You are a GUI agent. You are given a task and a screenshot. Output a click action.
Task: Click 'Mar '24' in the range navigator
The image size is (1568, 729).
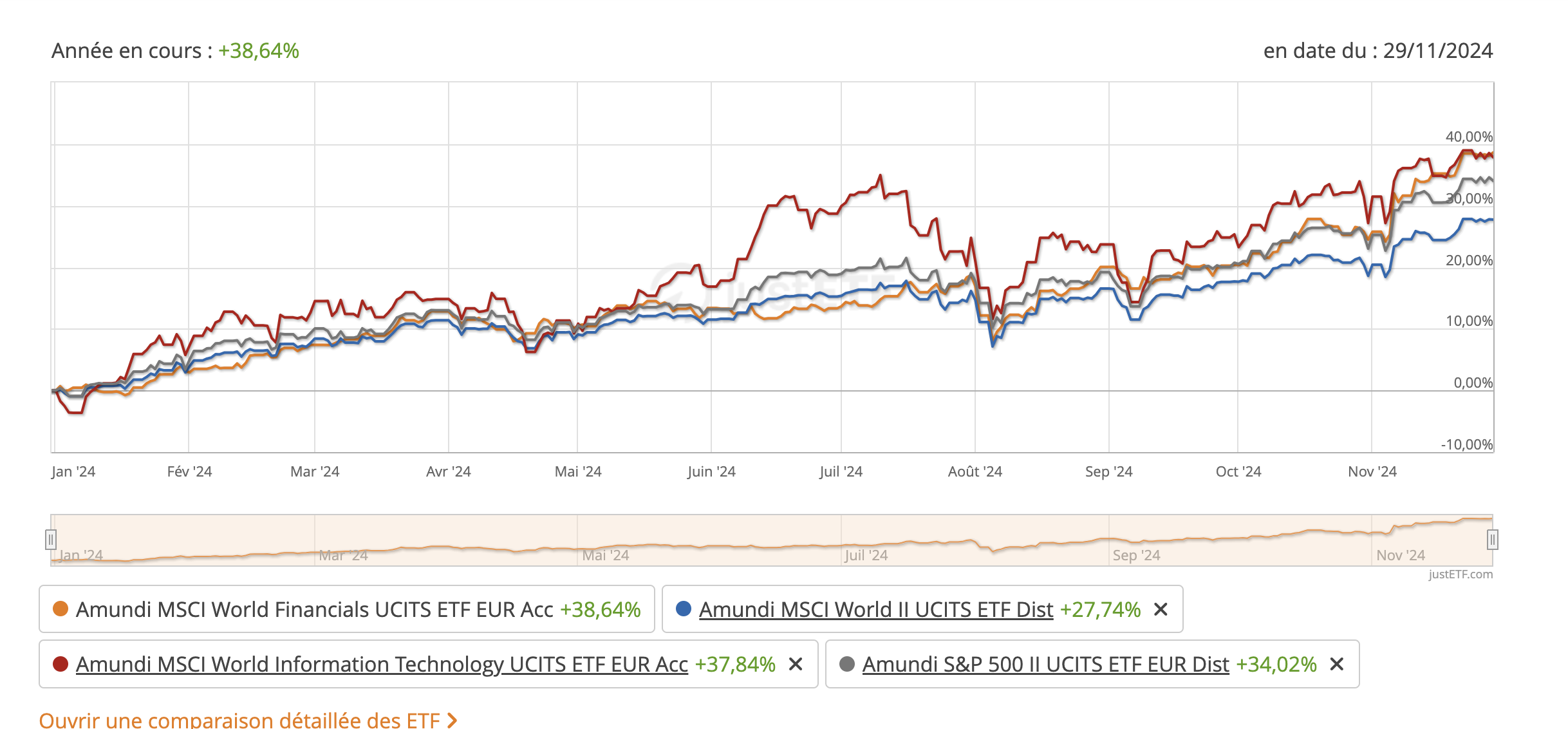click(343, 555)
